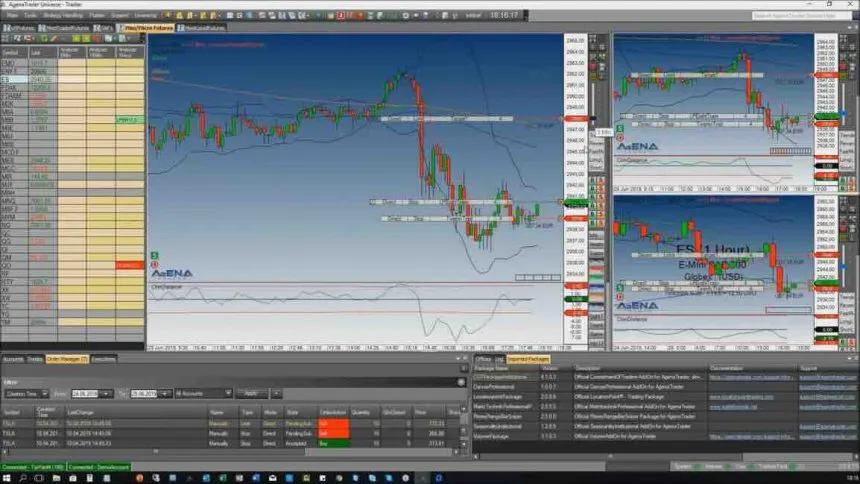Open the To date picker dropdown
The image size is (860, 484).
coord(165,393)
